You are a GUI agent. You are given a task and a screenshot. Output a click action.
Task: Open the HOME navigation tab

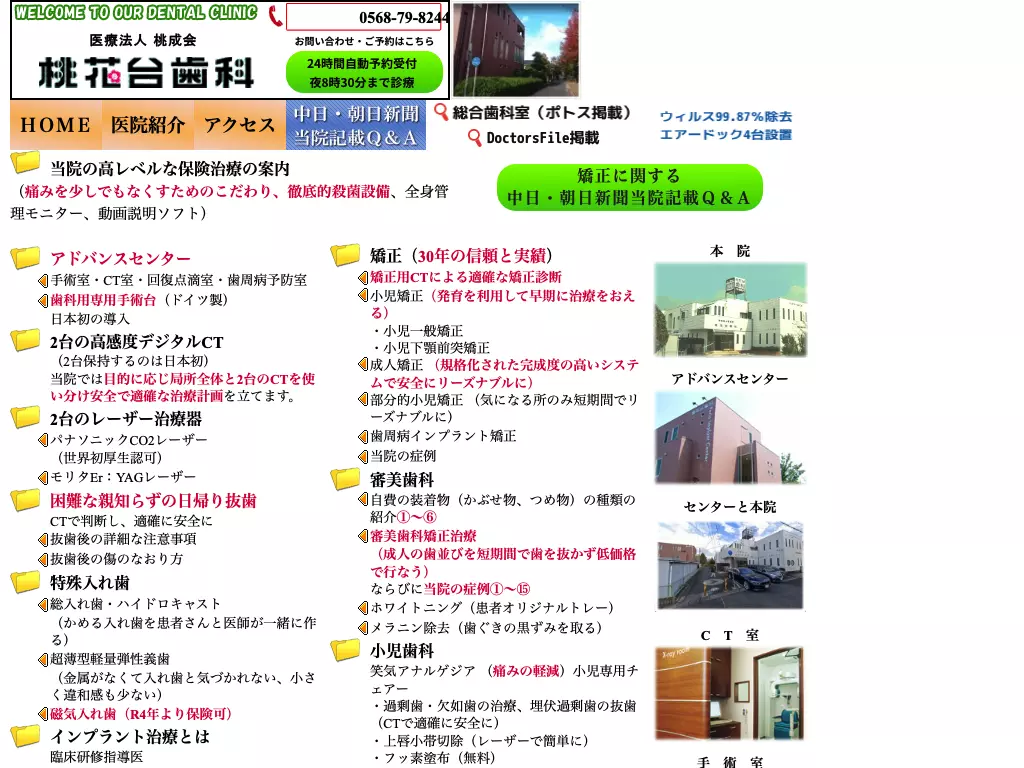coord(56,125)
